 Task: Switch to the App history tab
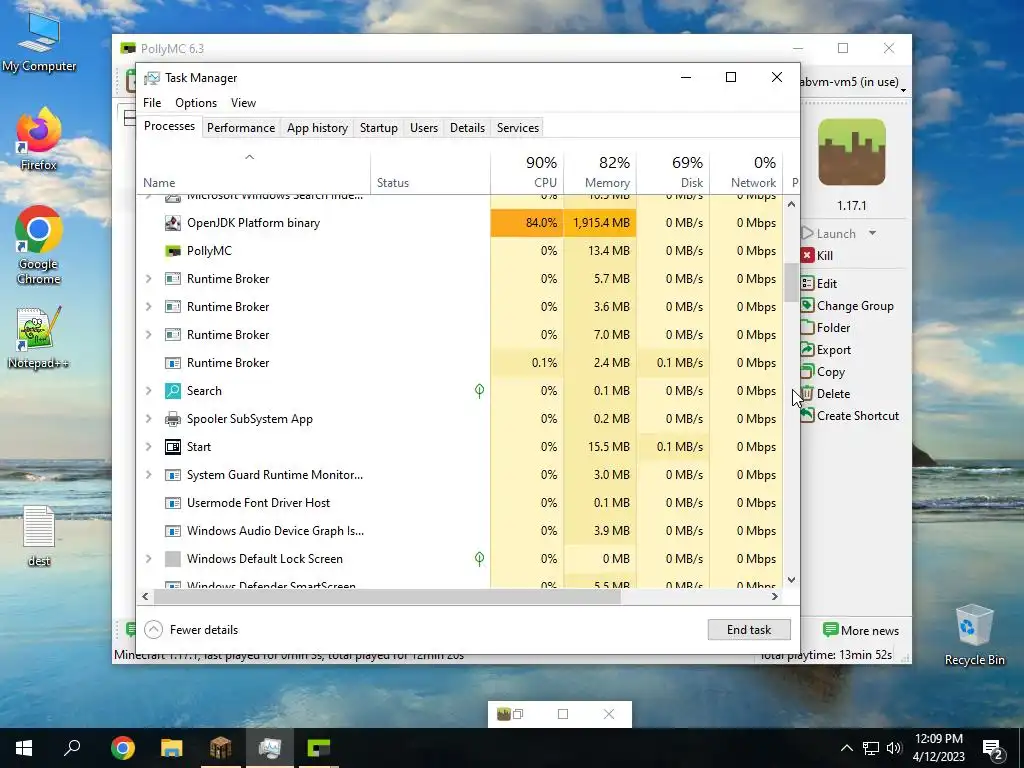tap(317, 128)
